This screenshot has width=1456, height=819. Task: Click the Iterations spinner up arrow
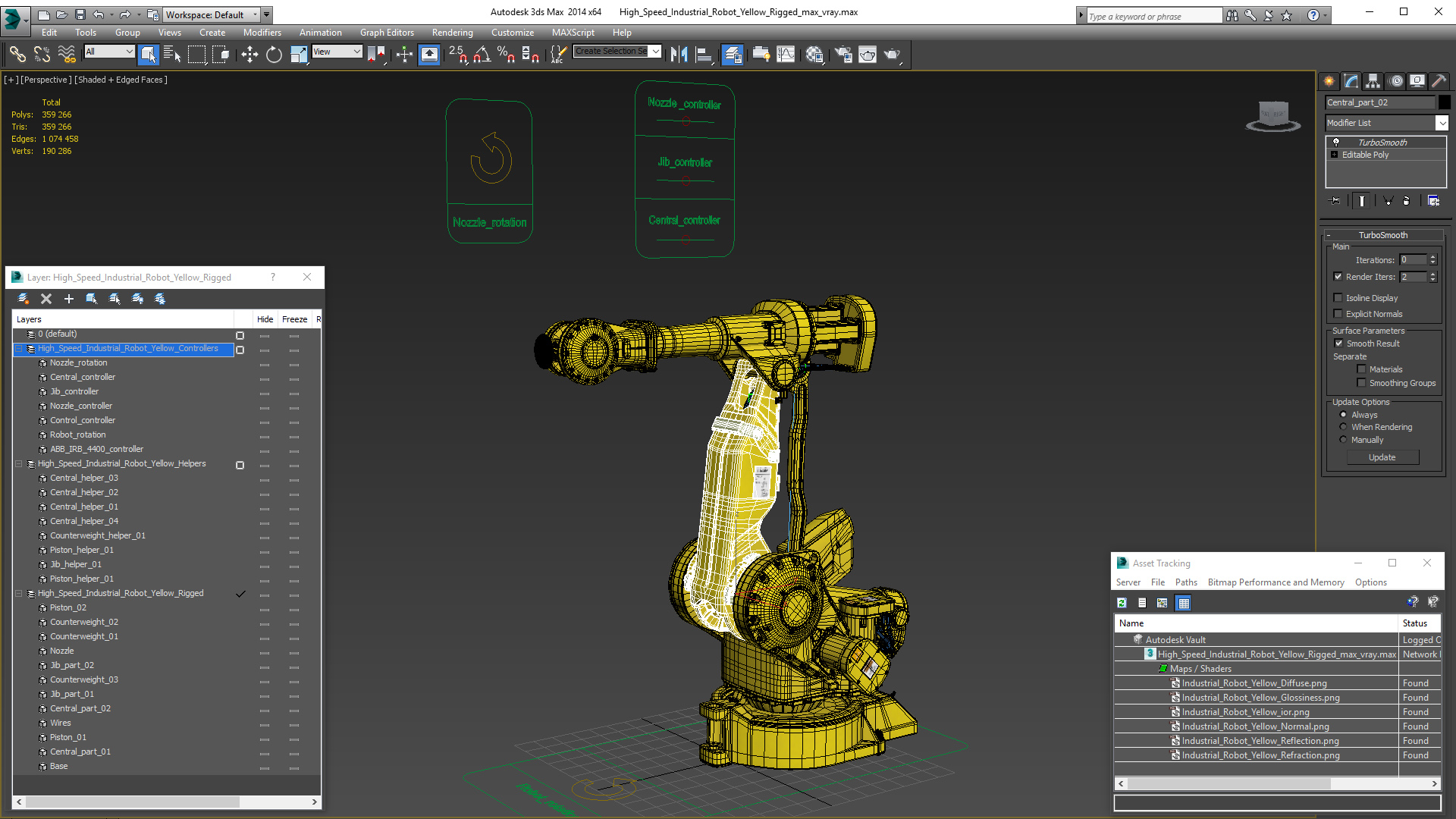click(x=1432, y=257)
